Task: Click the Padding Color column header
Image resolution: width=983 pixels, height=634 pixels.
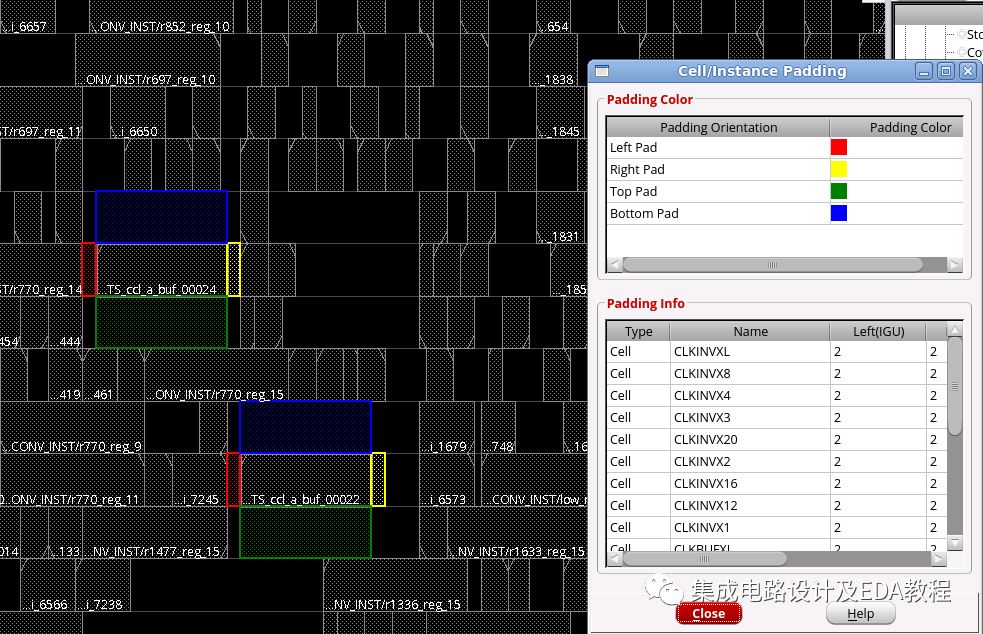Action: [x=896, y=127]
